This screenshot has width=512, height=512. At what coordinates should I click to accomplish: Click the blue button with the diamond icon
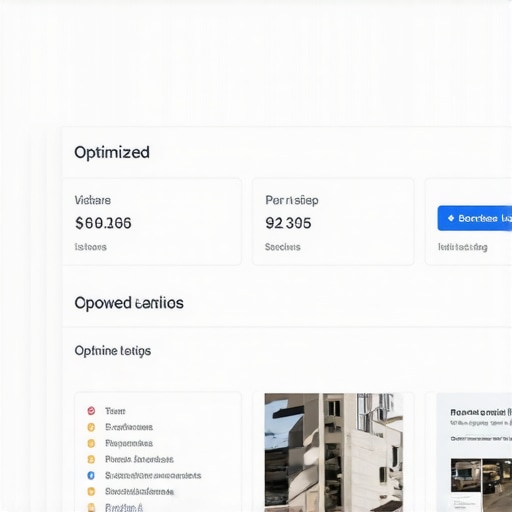[x=475, y=218]
